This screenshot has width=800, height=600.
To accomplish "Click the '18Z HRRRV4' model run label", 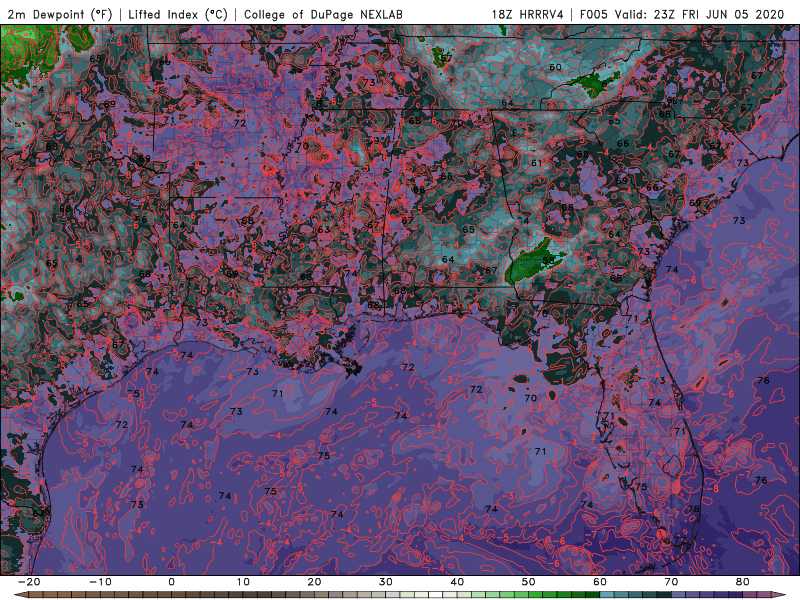I will [x=528, y=14].
